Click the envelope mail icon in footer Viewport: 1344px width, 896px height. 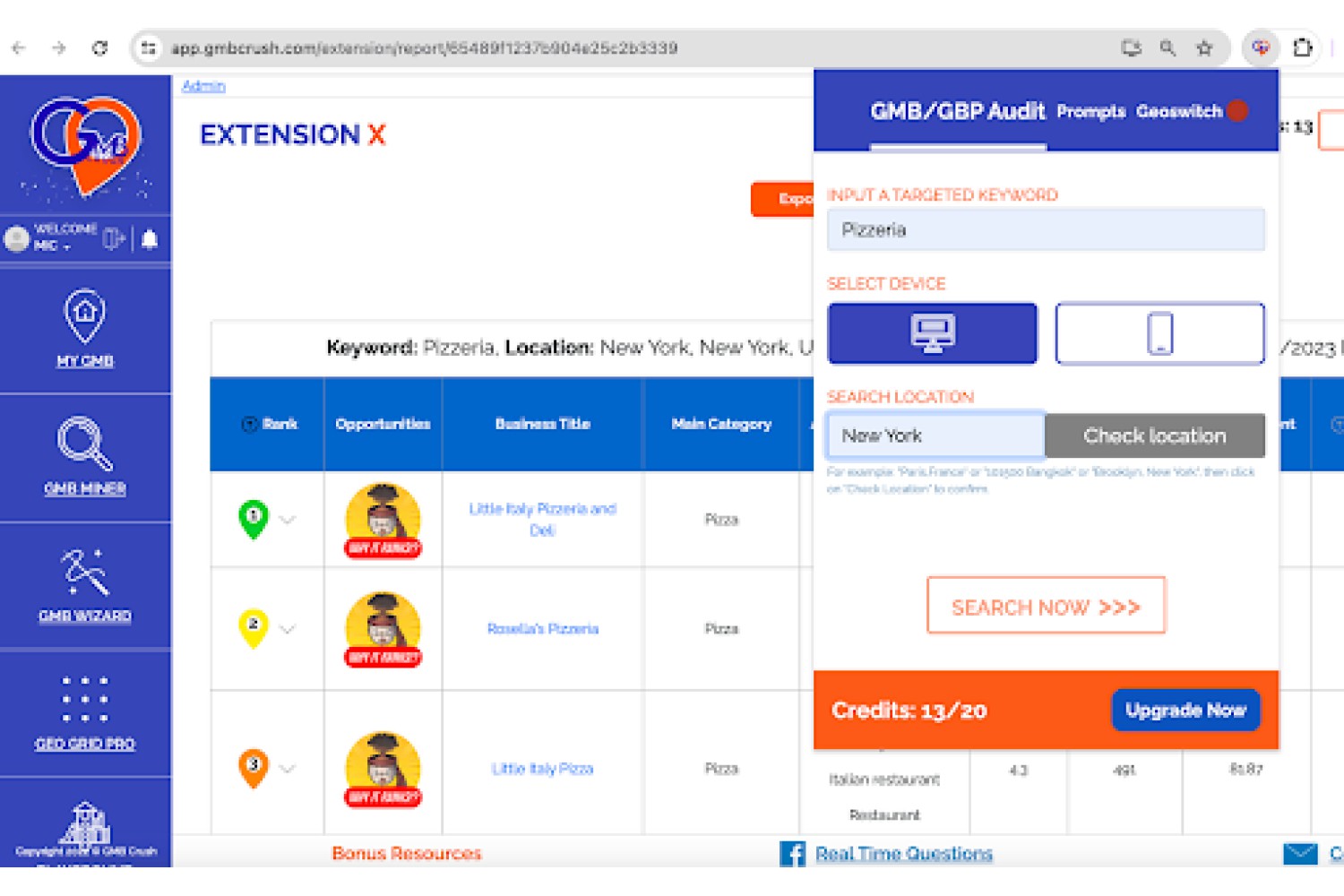(1300, 854)
